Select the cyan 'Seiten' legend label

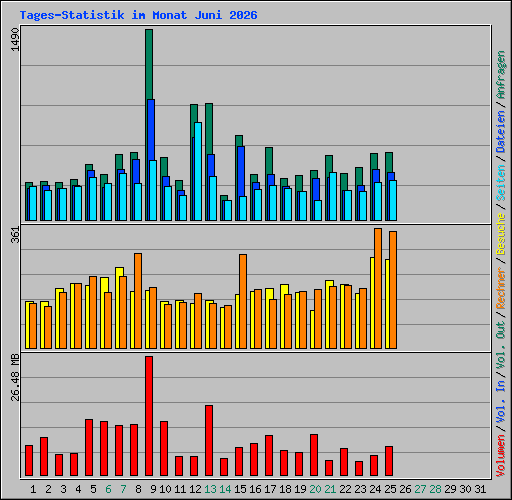point(501,183)
